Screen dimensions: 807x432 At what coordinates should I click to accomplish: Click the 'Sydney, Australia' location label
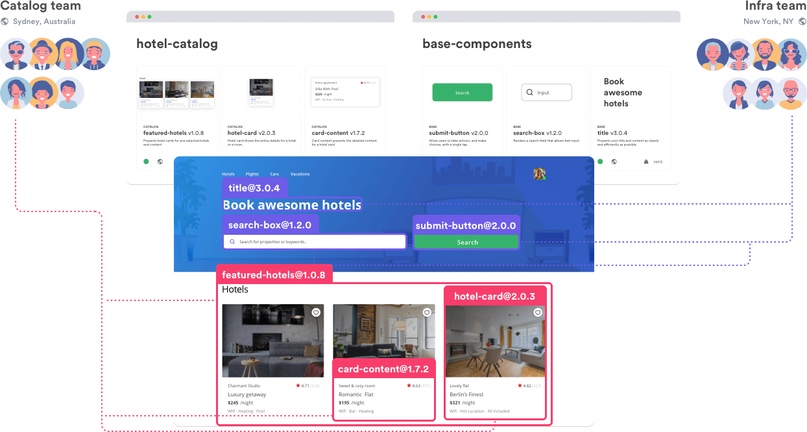point(44,22)
